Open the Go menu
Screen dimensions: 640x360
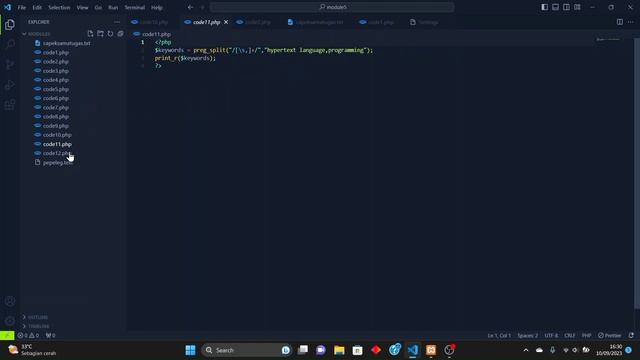(98, 7)
